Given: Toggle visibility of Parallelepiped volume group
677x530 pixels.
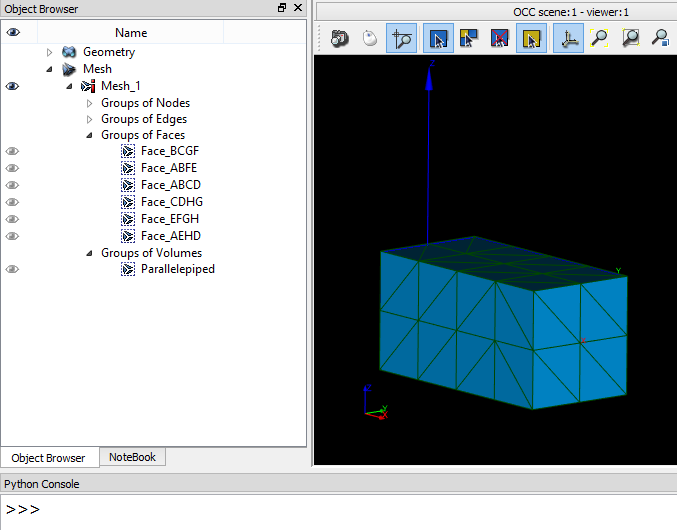Looking at the screenshot, I should (x=13, y=269).
